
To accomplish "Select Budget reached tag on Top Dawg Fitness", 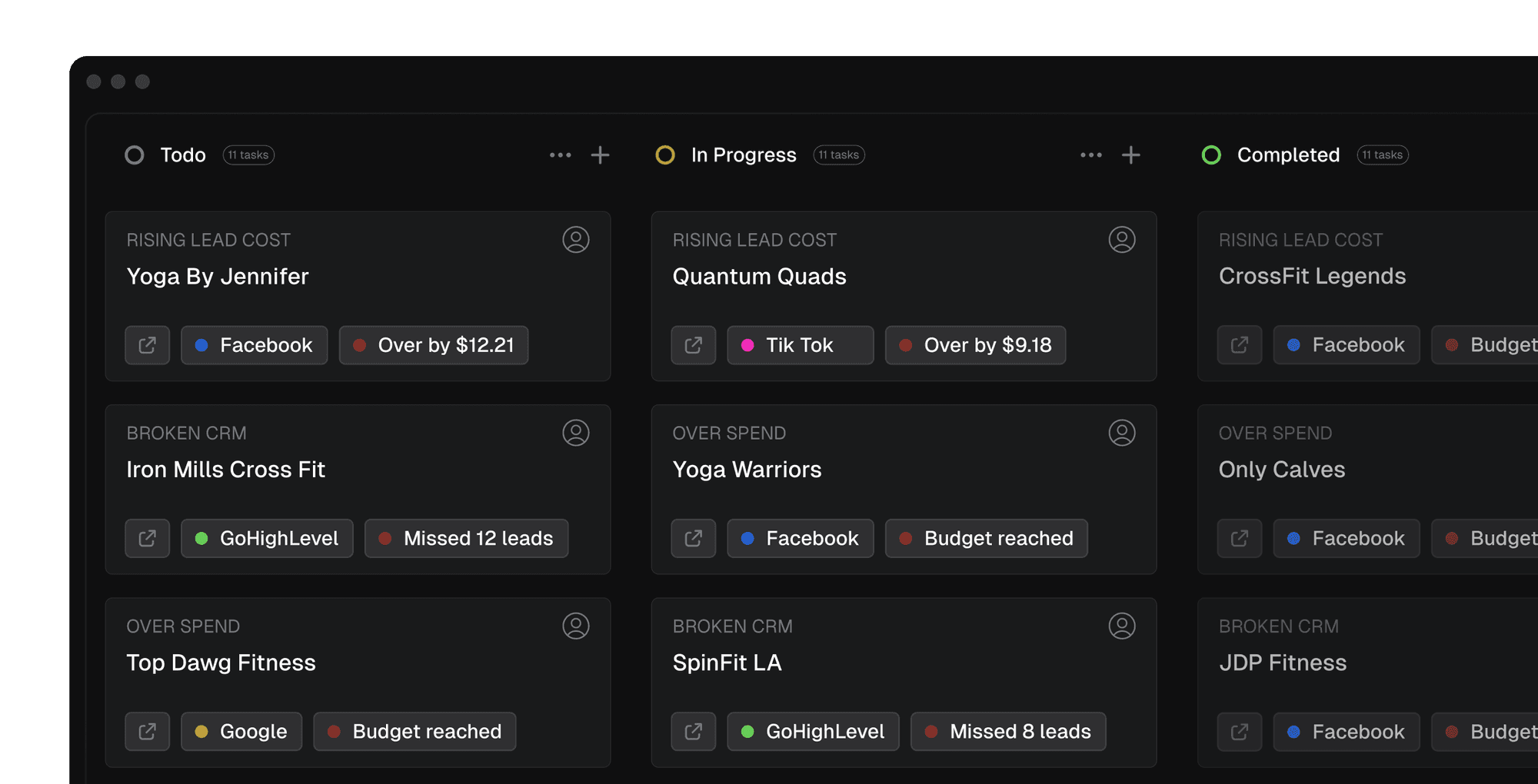I will [415, 732].
